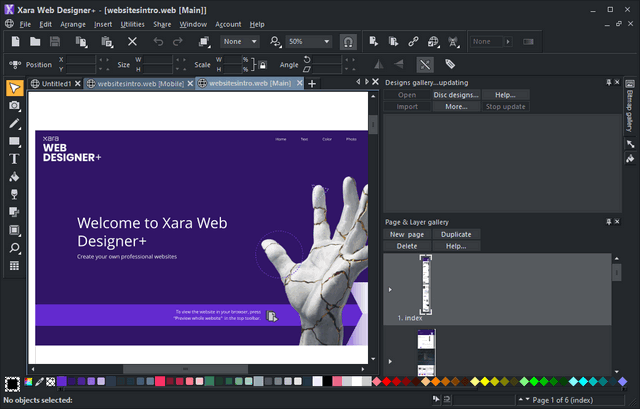Expand the index page layer tree
640x409 pixels.
(x=390, y=290)
